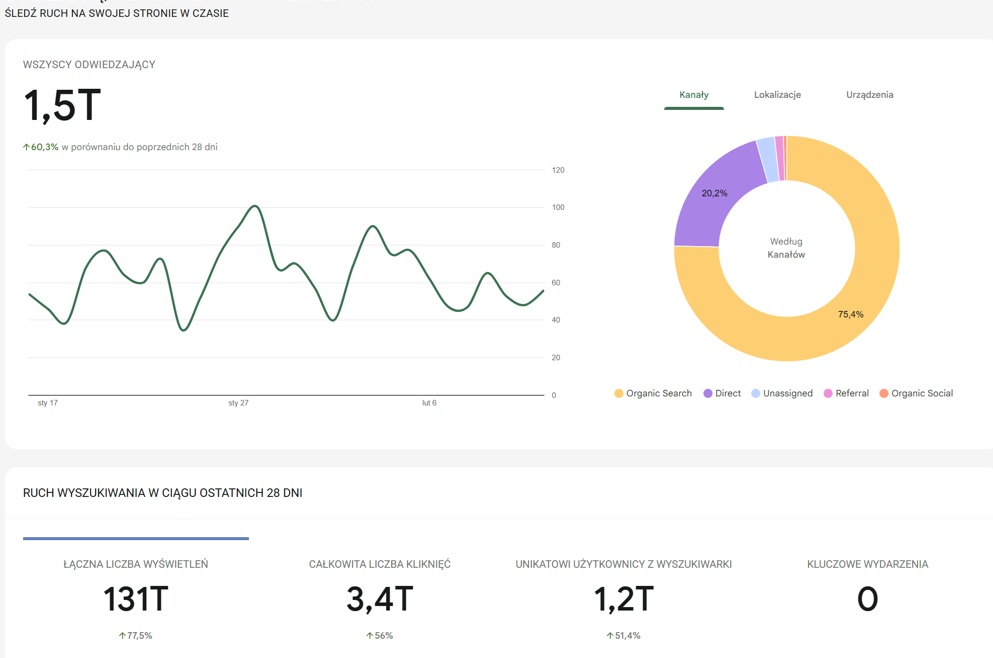Open the Lokalizacje tab
The height and width of the screenshot is (658, 993).
point(777,95)
